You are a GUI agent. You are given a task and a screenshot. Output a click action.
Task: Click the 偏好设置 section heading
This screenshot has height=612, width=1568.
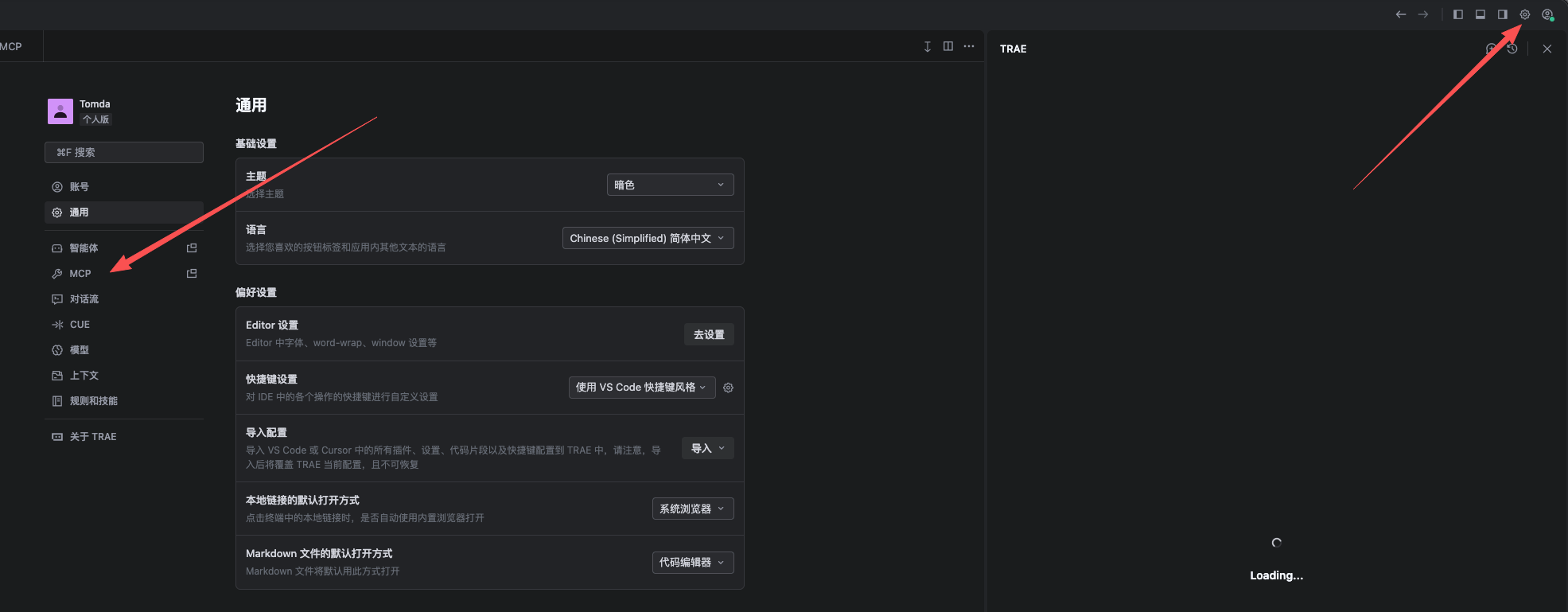[x=256, y=293]
